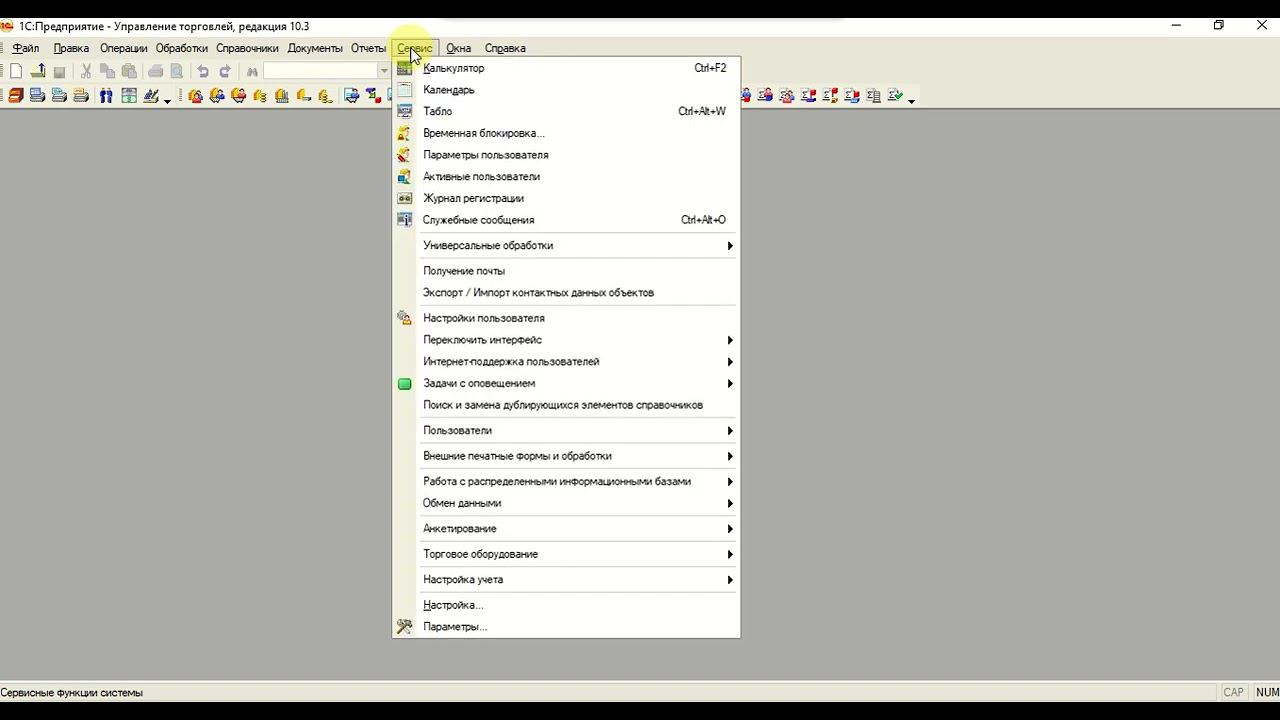Image resolution: width=1280 pixels, height=720 pixels.
Task: Expand Задачи с оповещением submenu
Action: click(x=566, y=384)
